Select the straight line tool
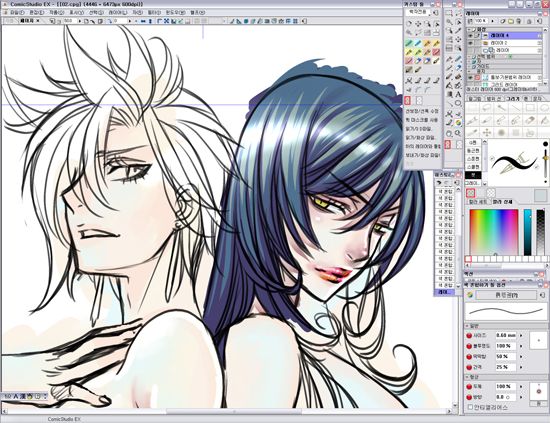The width and height of the screenshot is (550, 423). 449,104
